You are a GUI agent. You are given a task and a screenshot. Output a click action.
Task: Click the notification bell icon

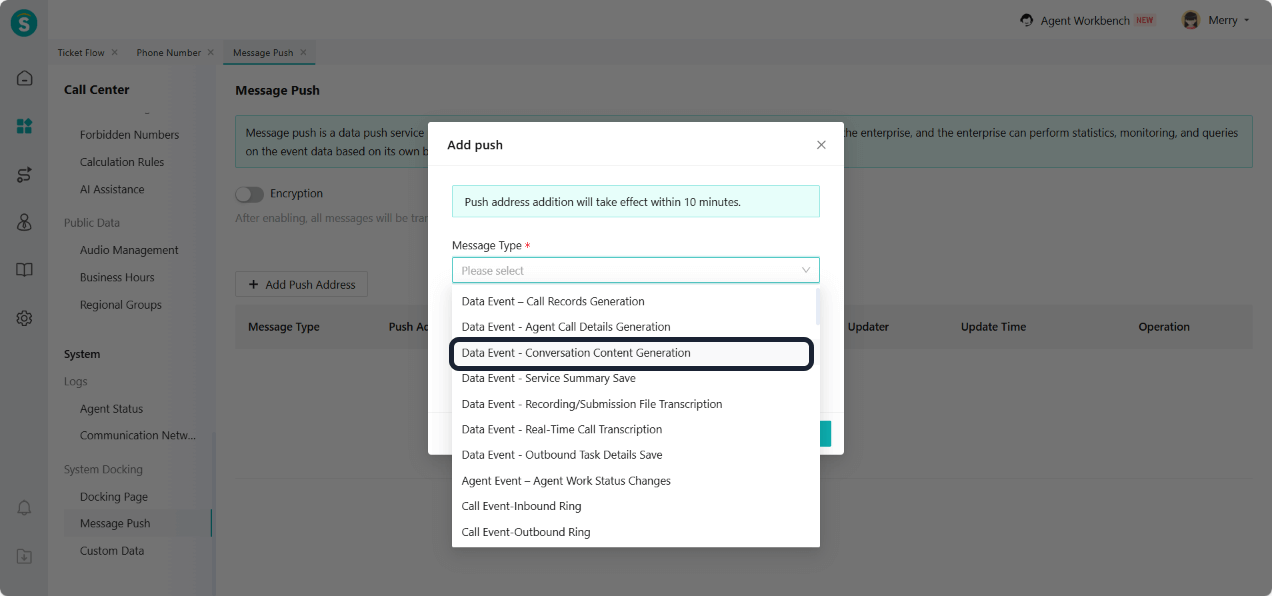(24, 508)
